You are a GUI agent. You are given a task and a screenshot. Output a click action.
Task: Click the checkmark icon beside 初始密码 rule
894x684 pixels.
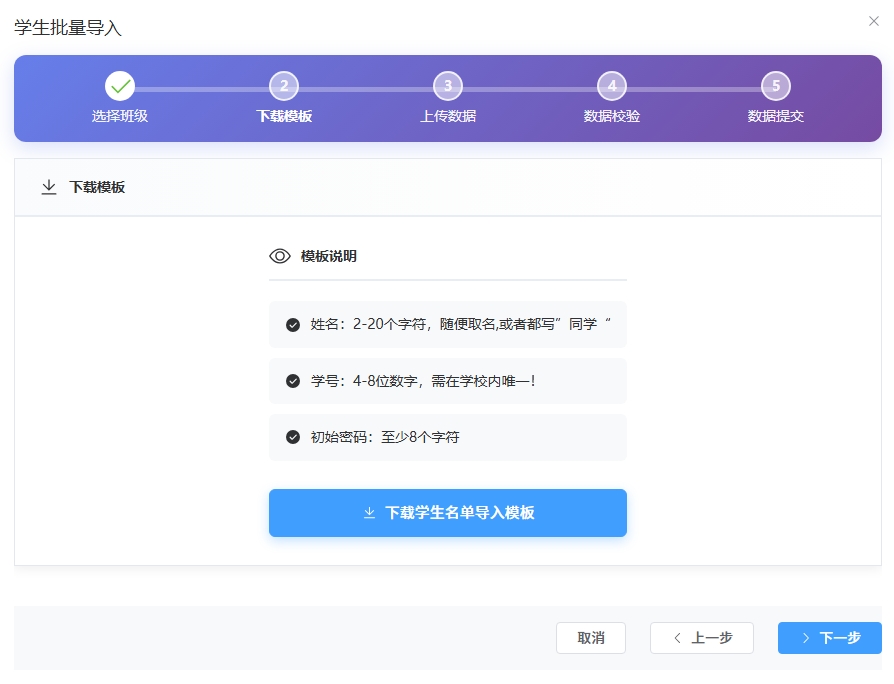(x=292, y=438)
